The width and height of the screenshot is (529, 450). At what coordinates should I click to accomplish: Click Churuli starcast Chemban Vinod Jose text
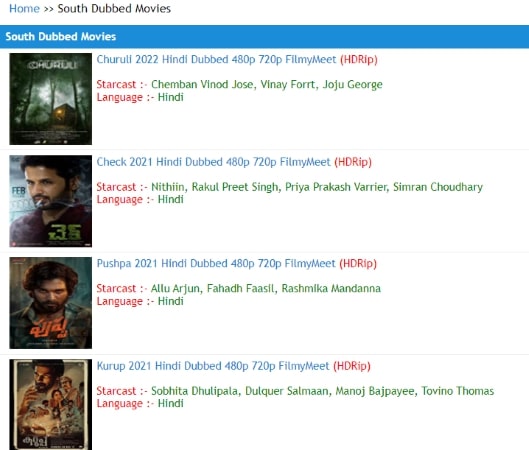[202, 84]
